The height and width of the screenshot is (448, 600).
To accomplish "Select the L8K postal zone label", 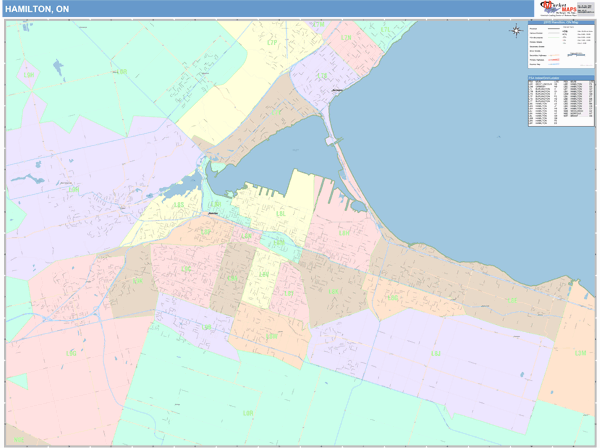I will [x=333, y=292].
